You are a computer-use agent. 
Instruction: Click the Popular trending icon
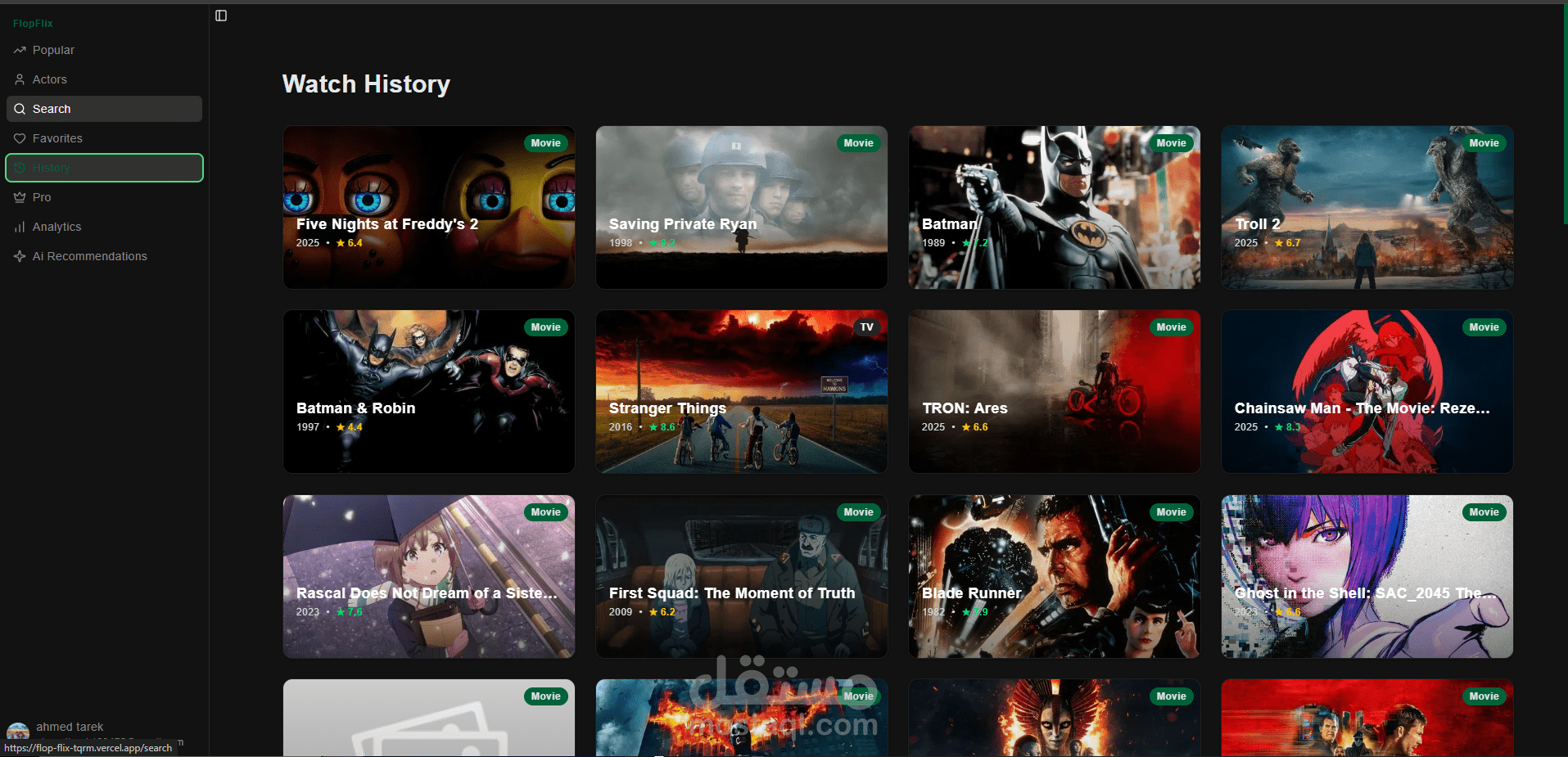[x=20, y=50]
